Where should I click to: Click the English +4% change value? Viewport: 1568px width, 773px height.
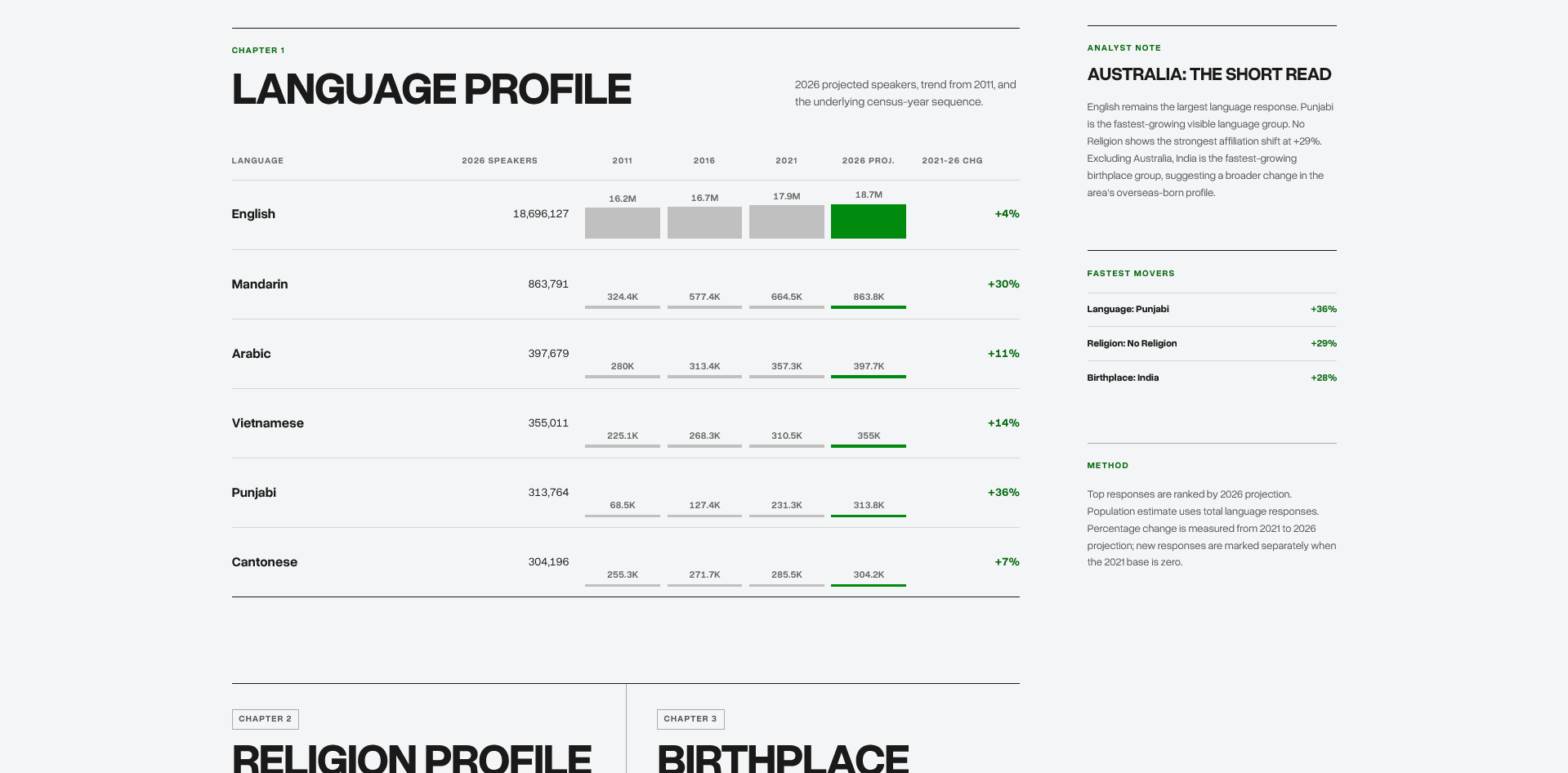pyautogui.click(x=1007, y=214)
